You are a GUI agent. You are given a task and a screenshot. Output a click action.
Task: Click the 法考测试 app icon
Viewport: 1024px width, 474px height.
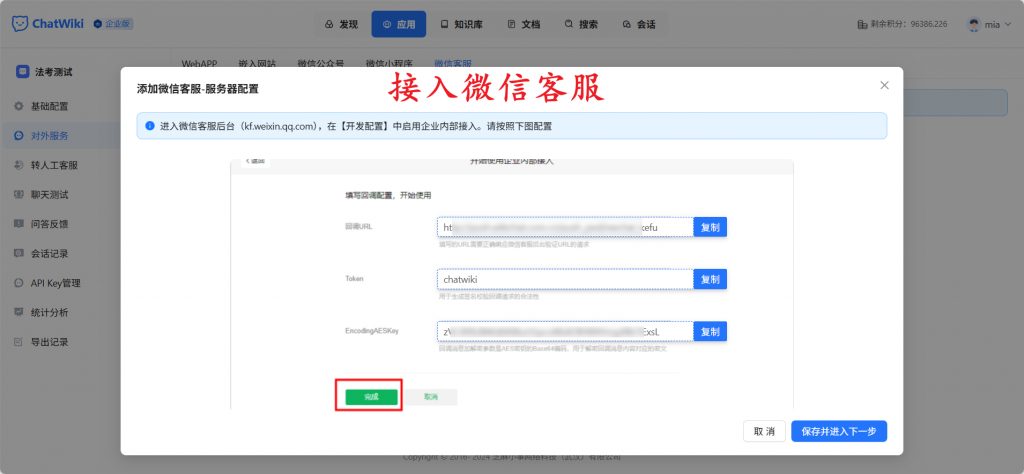[23, 72]
